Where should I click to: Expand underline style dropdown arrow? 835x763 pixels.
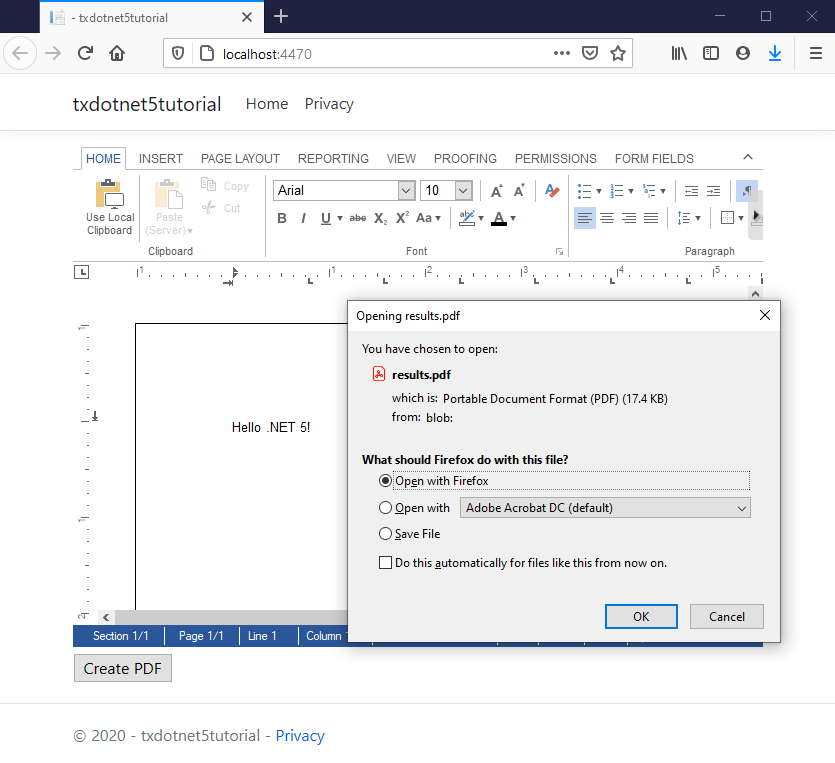click(x=340, y=218)
